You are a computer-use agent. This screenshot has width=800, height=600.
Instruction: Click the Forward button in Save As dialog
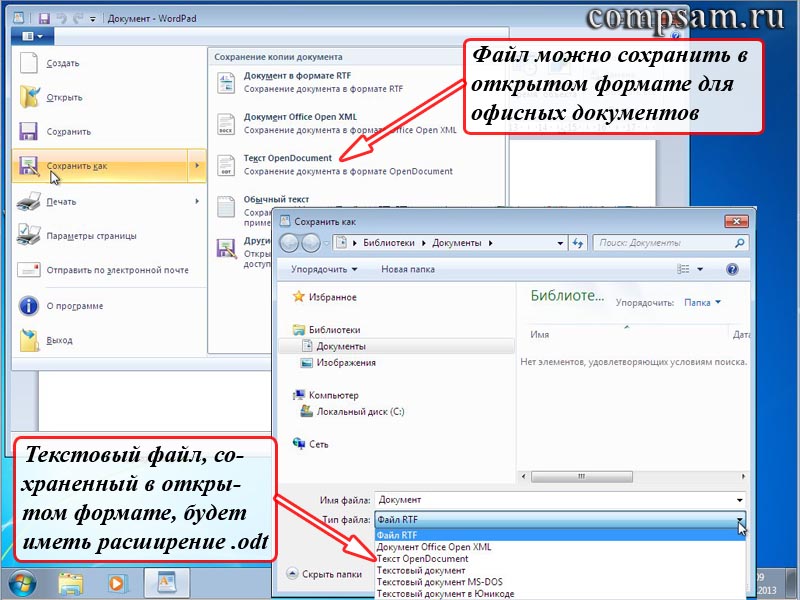[x=311, y=243]
